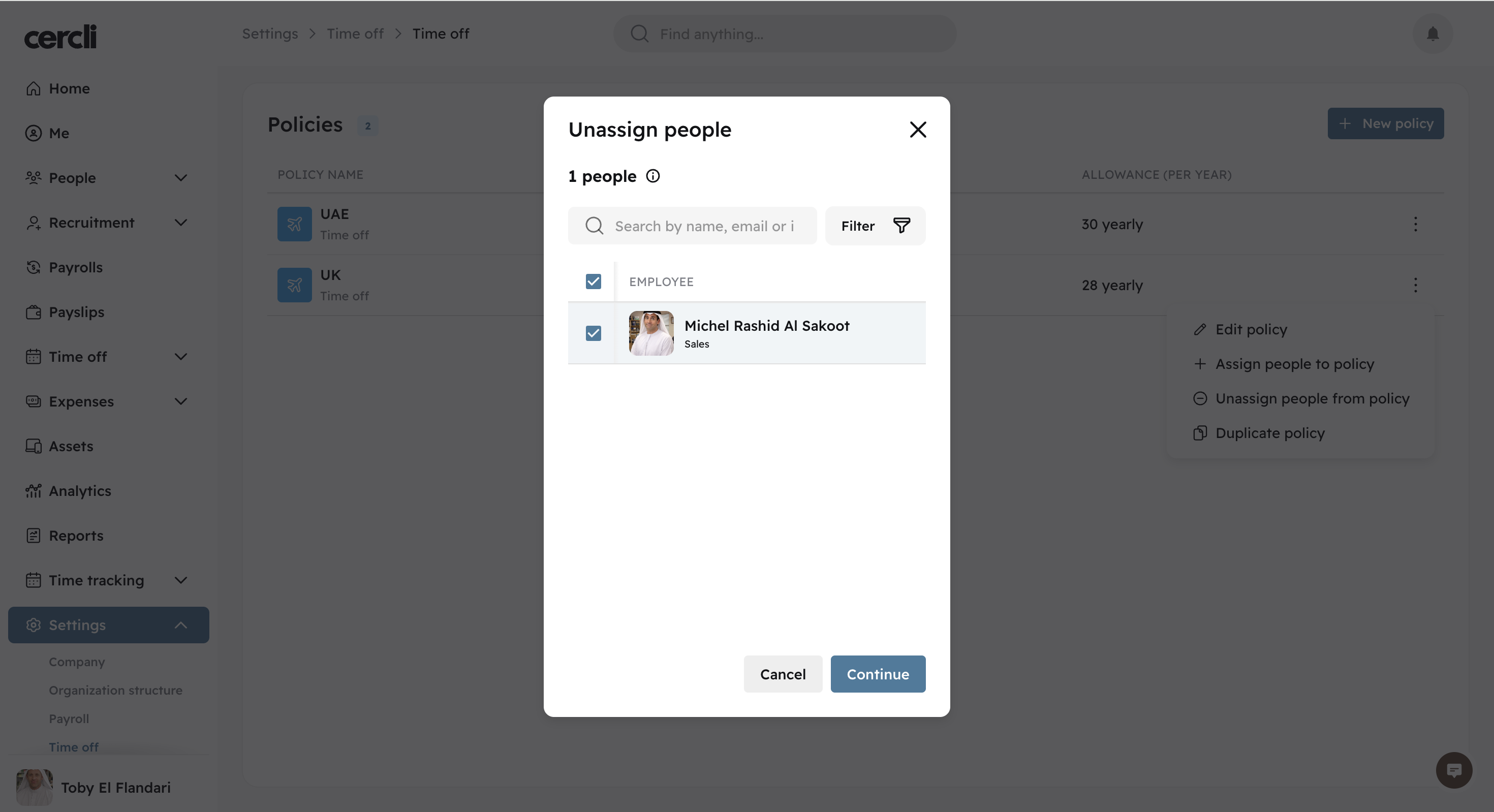Click the Cancel button
This screenshot has width=1494, height=812.
pos(783,674)
